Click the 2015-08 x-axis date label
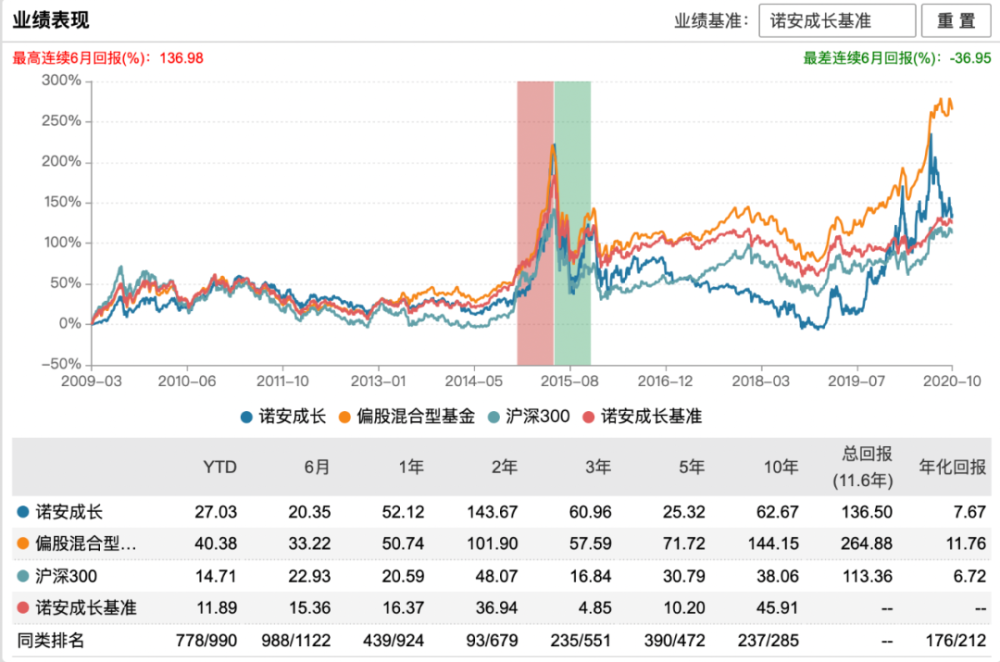 [570, 381]
